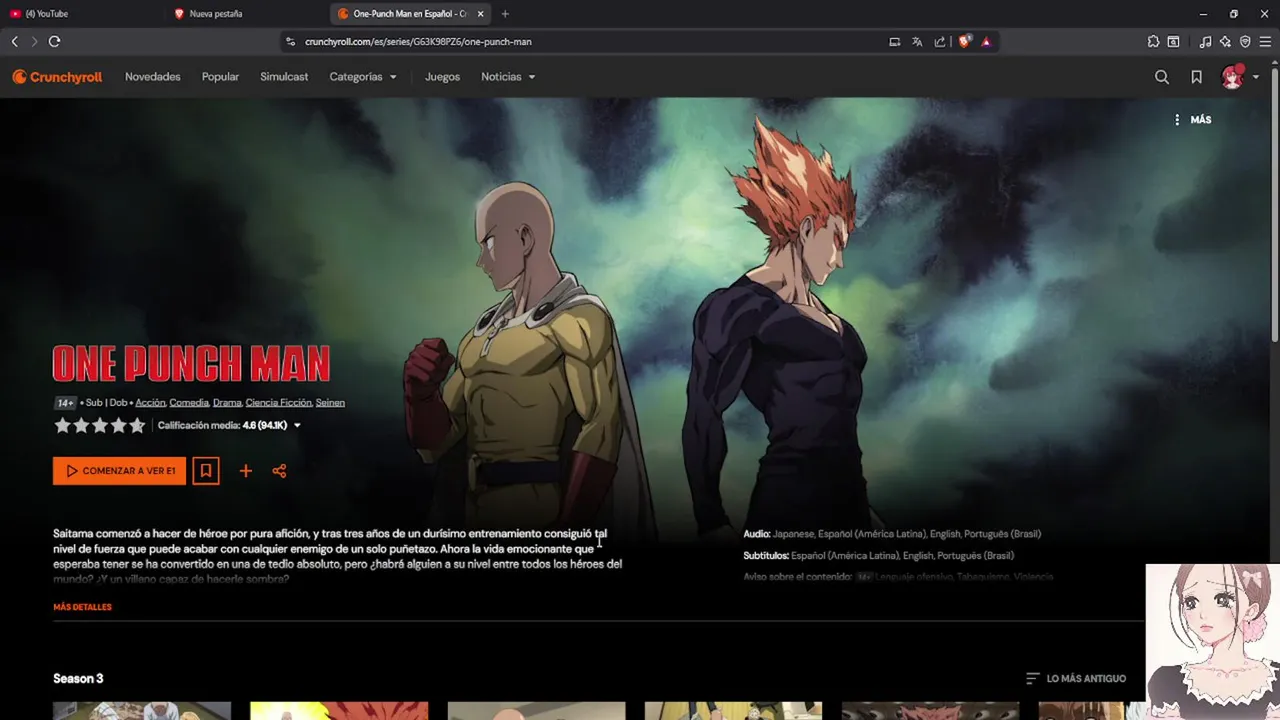Click browser forward arrow

(x=34, y=41)
